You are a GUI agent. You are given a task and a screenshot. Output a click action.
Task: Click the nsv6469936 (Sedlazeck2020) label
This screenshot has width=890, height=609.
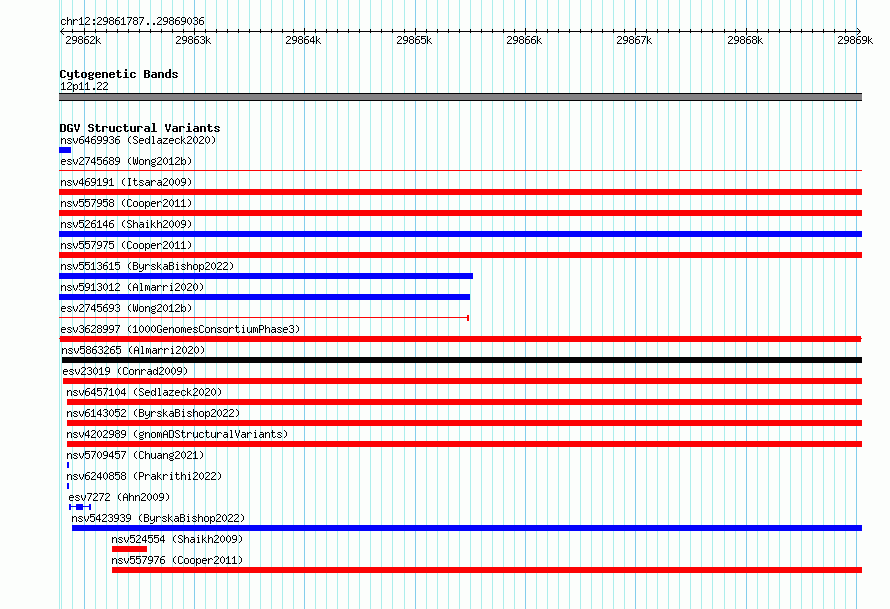138,140
